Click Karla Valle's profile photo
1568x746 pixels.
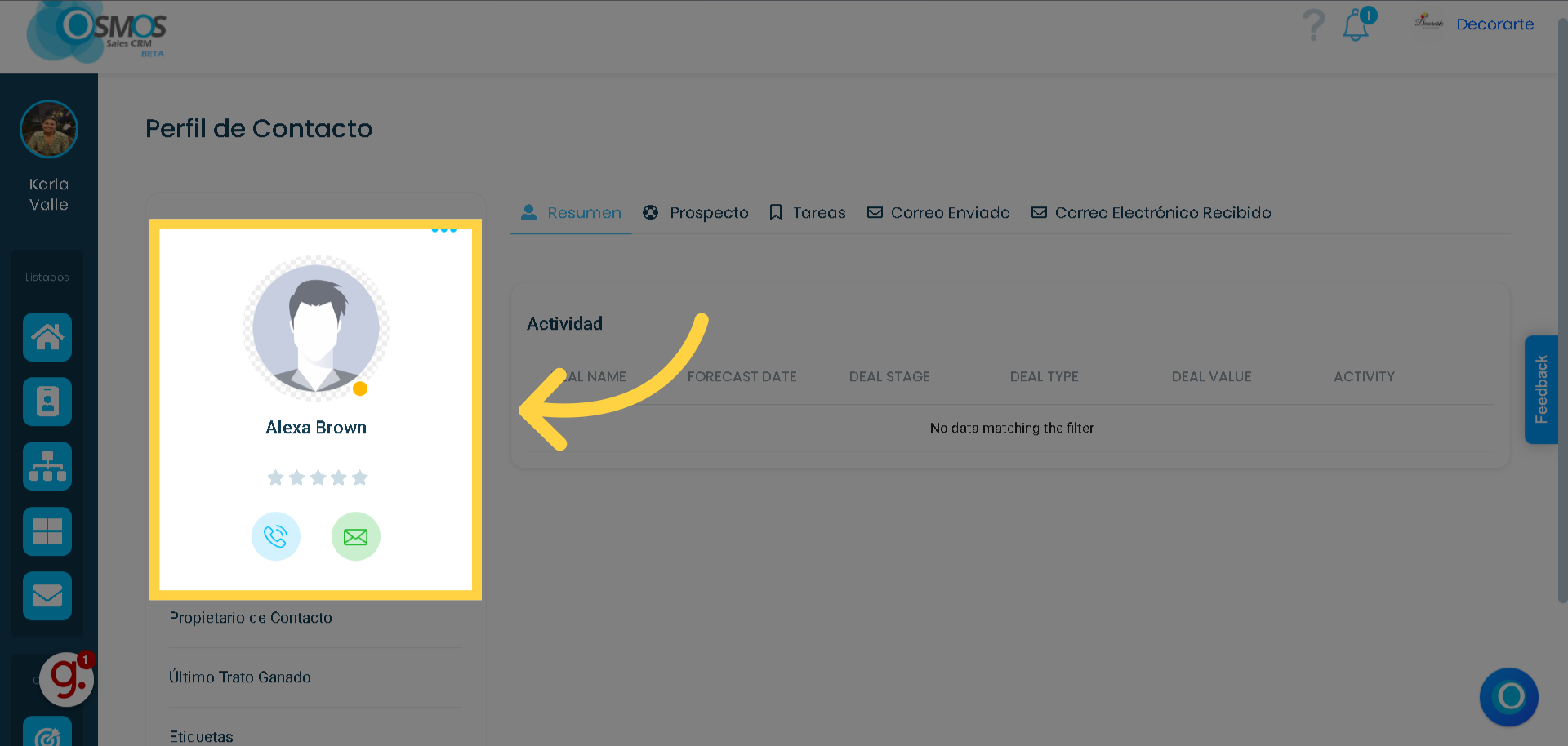pyautogui.click(x=49, y=129)
